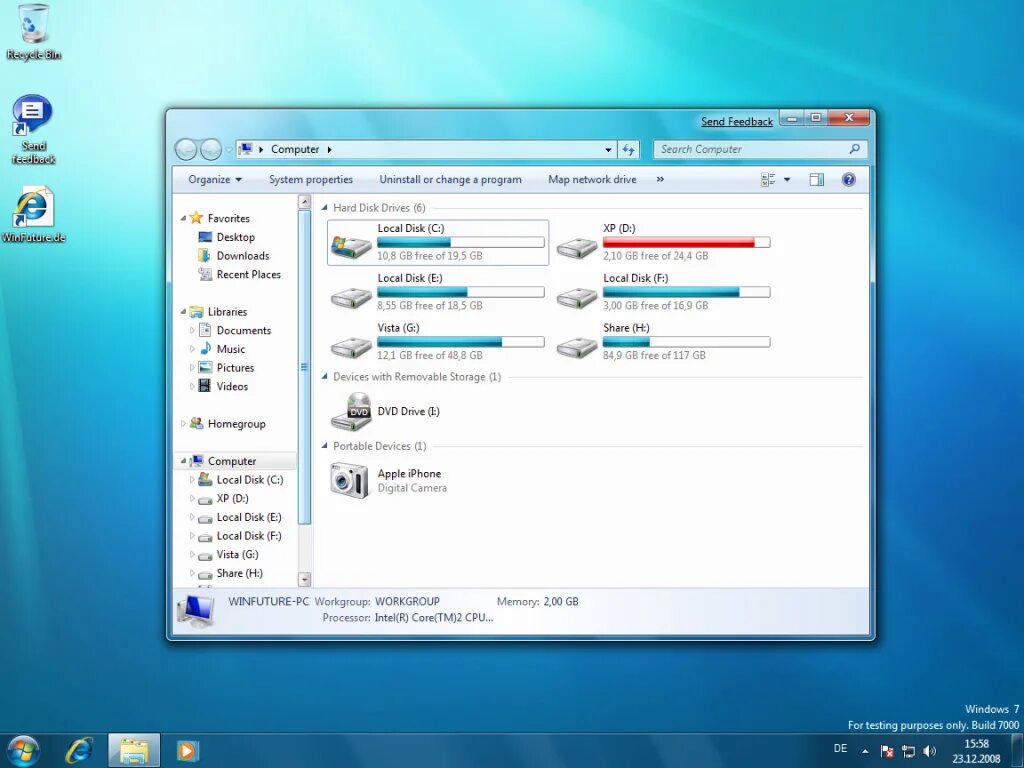Screen dimensions: 1024x768
Task: Collapse the Computer tree node
Action: coord(184,461)
